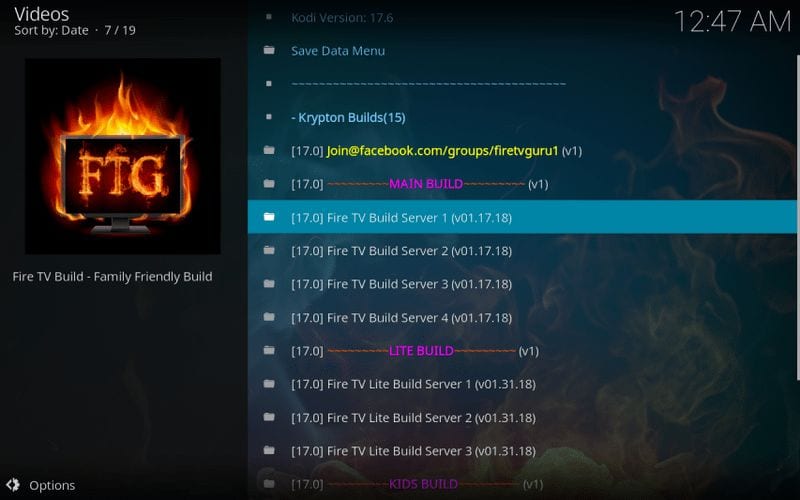Select the MAIN BUILD (v1) row

click(522, 184)
